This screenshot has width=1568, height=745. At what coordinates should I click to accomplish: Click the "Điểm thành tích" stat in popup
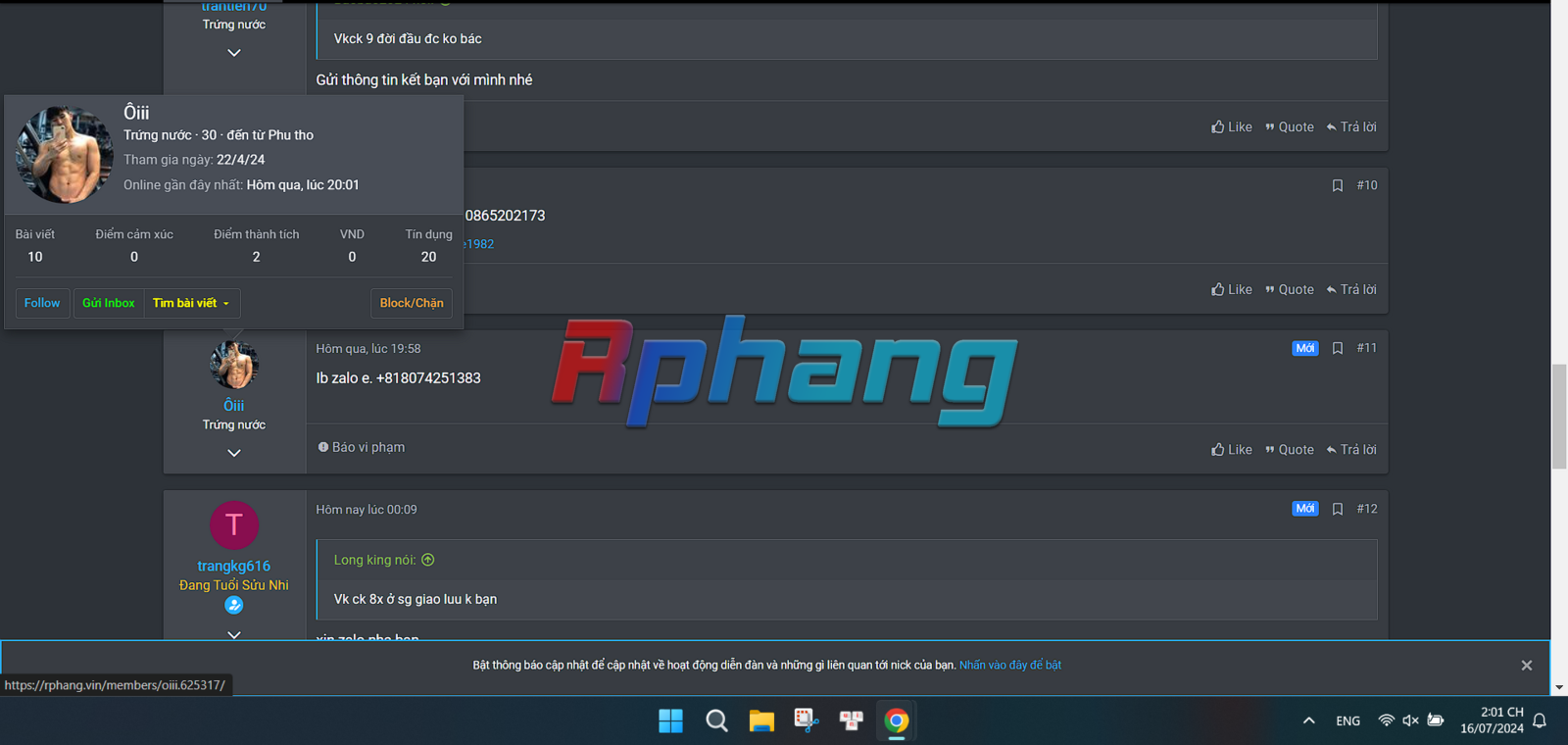pyautogui.click(x=257, y=245)
